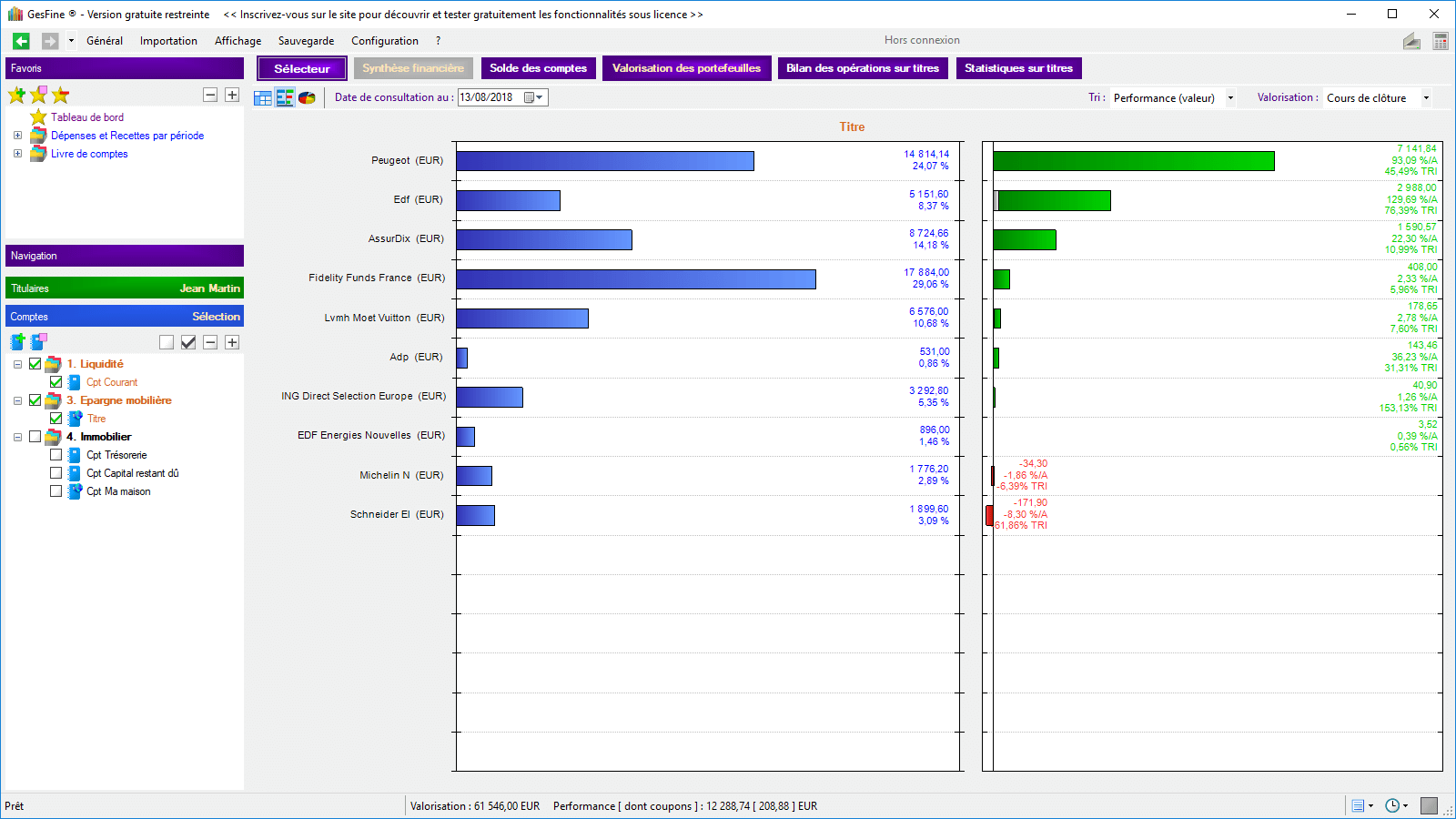Screen dimensions: 1456x819
Task: Open Affichage menu
Action: click(x=238, y=41)
